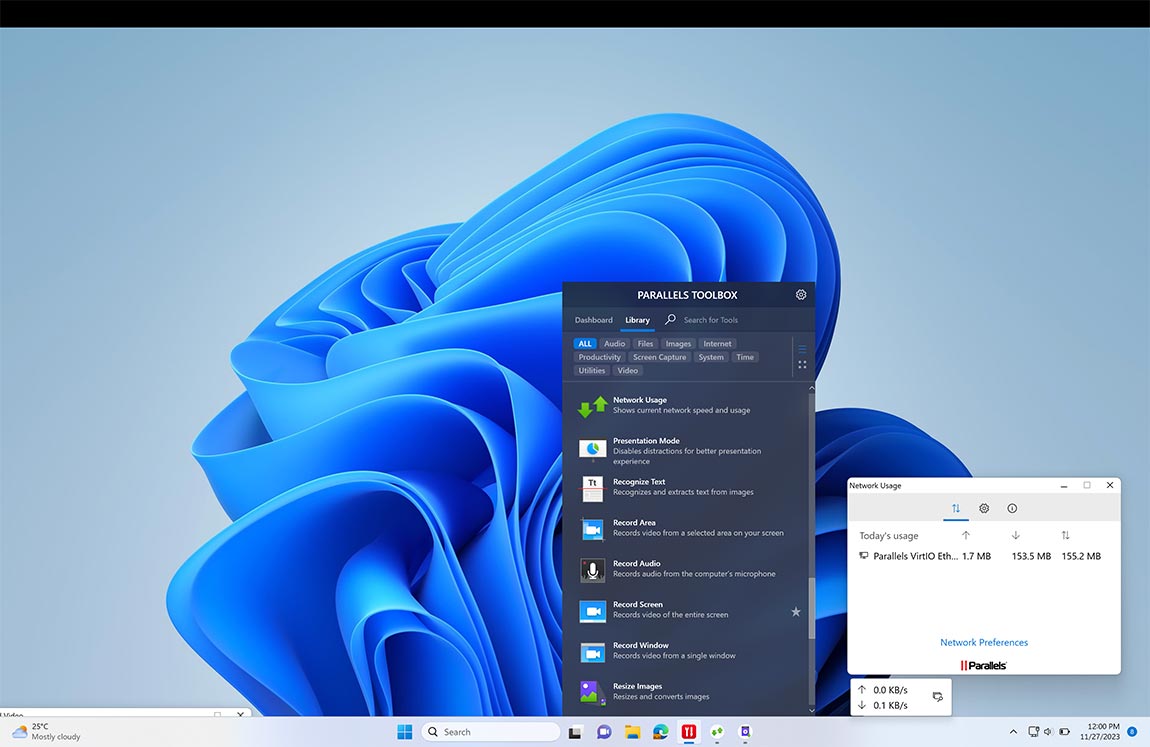This screenshot has width=1150, height=747.
Task: Open Parallels Toolbox settings gear
Action: 800,294
